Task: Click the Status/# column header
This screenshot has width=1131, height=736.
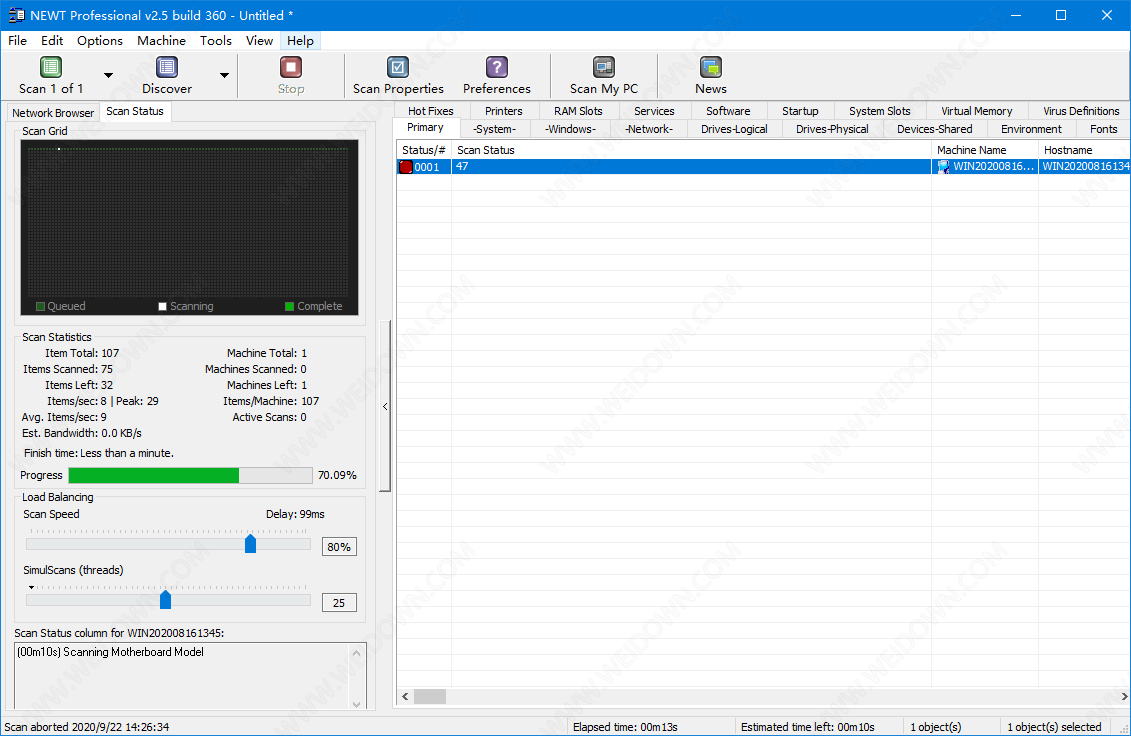Action: click(424, 150)
